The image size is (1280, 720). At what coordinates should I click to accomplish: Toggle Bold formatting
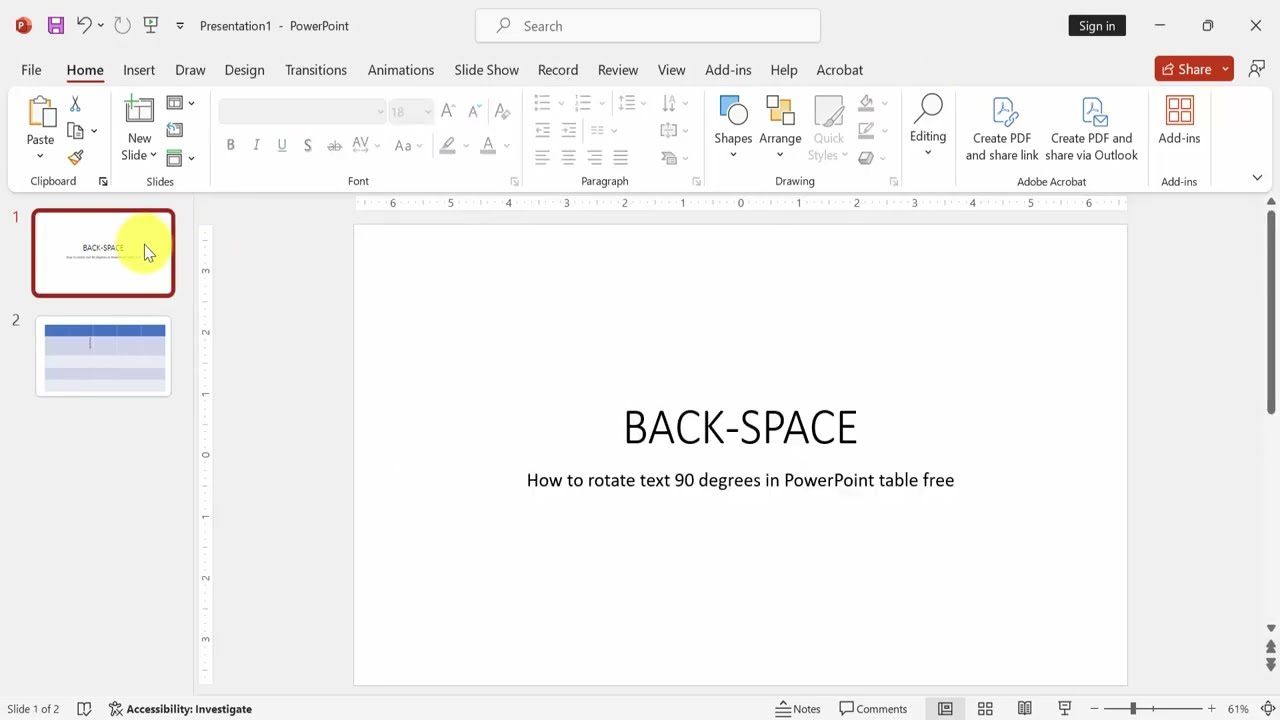[230, 145]
